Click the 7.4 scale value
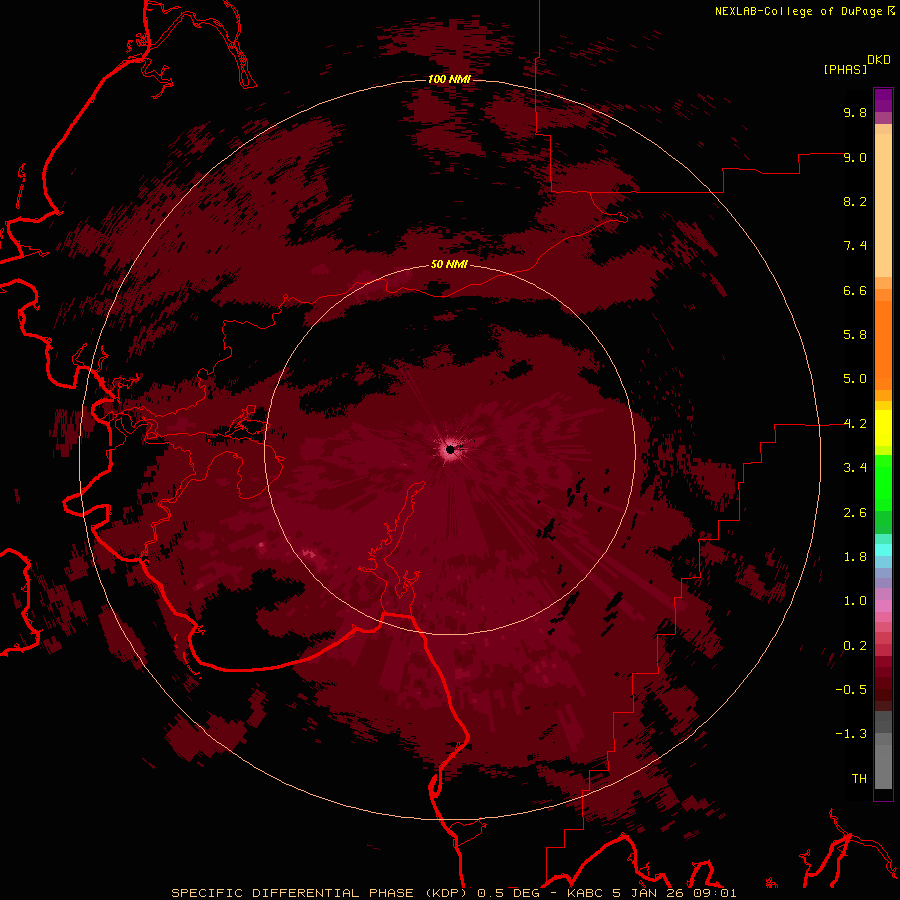900x900 pixels. (x=855, y=246)
